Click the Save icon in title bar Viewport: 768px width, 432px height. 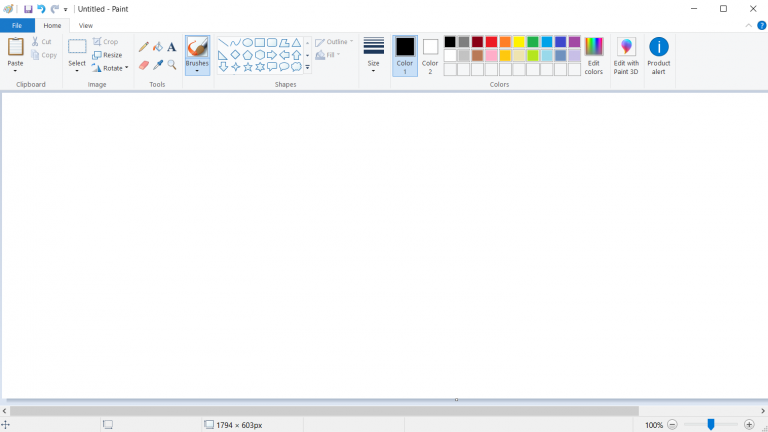tap(28, 9)
